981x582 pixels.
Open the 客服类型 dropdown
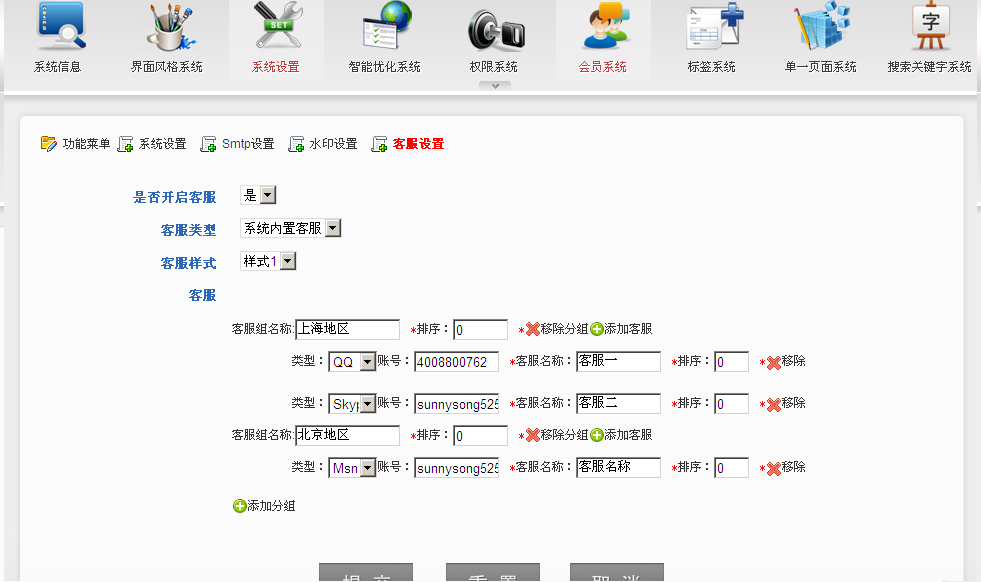pos(333,229)
